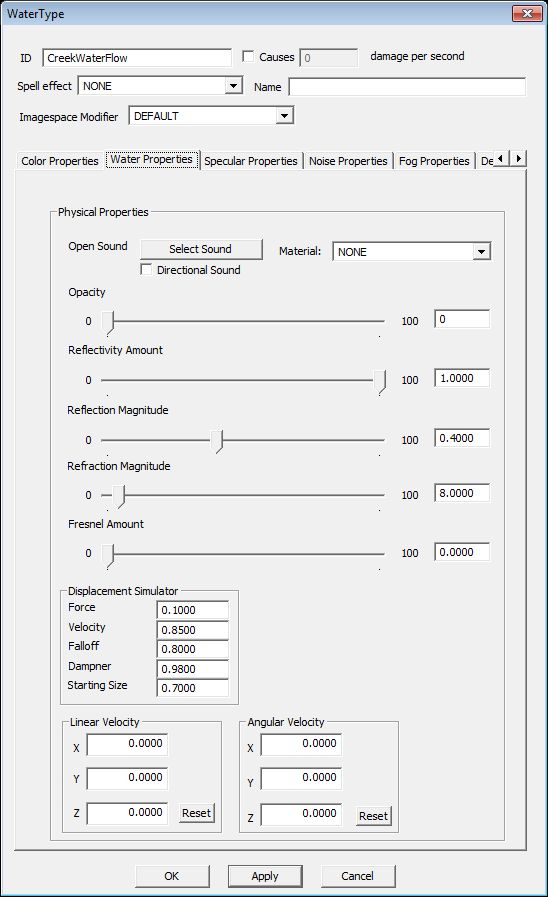The height and width of the screenshot is (897, 548).
Task: Click the Select Sound button
Action: coord(201,249)
